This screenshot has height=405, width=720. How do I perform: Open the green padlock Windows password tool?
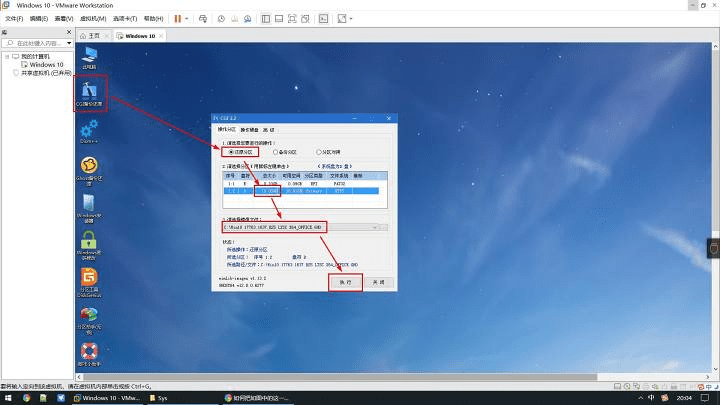tap(89, 242)
